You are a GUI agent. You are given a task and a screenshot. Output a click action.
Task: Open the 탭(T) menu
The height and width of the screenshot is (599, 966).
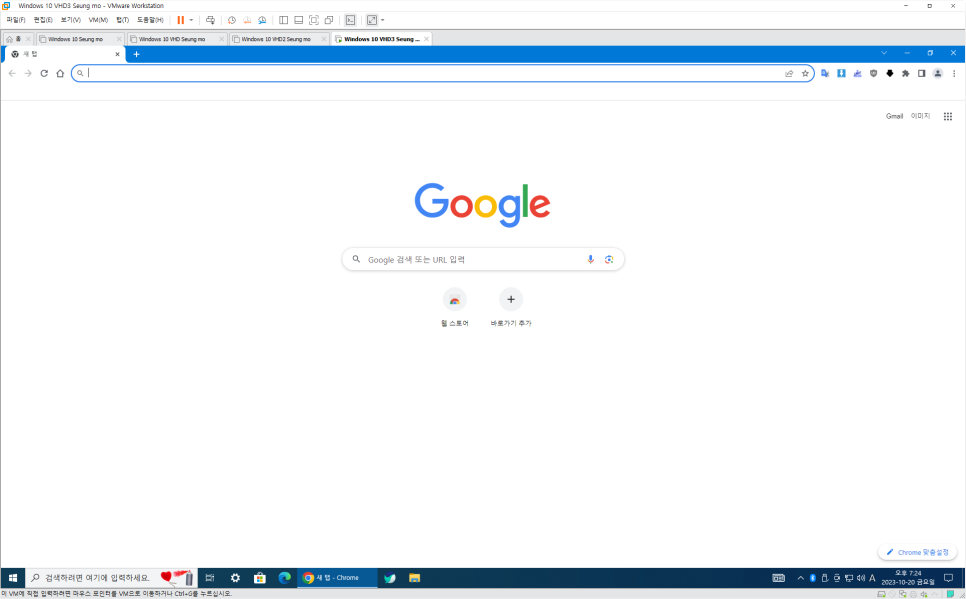click(x=123, y=20)
